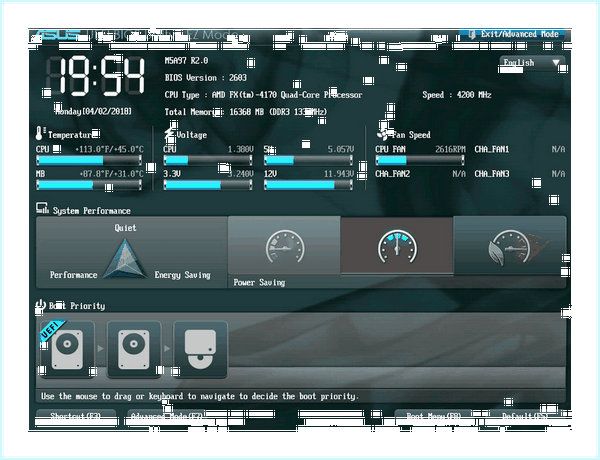The image size is (600, 460).
Task: Click the date Monday[04/02/2018]
Action: click(93, 111)
